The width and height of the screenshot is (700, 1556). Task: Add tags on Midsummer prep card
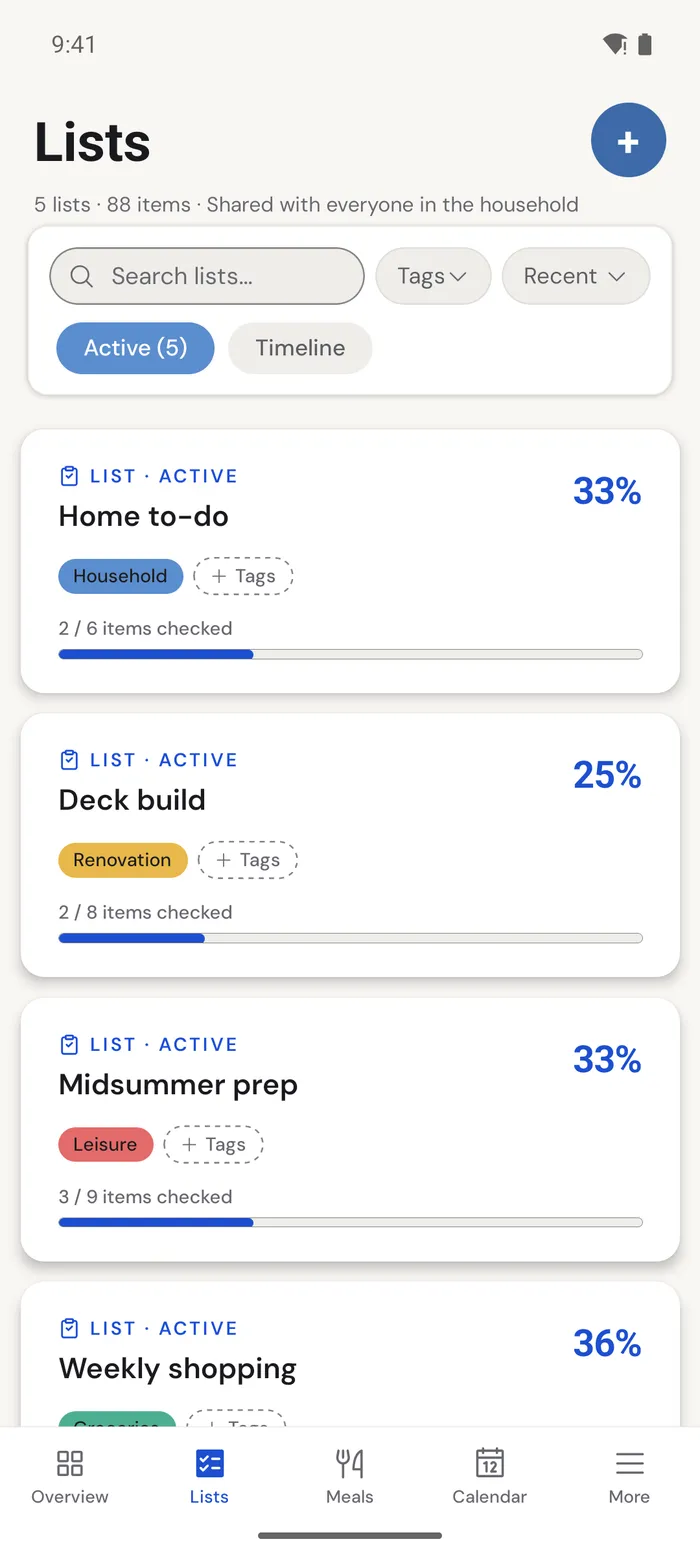tap(213, 1144)
